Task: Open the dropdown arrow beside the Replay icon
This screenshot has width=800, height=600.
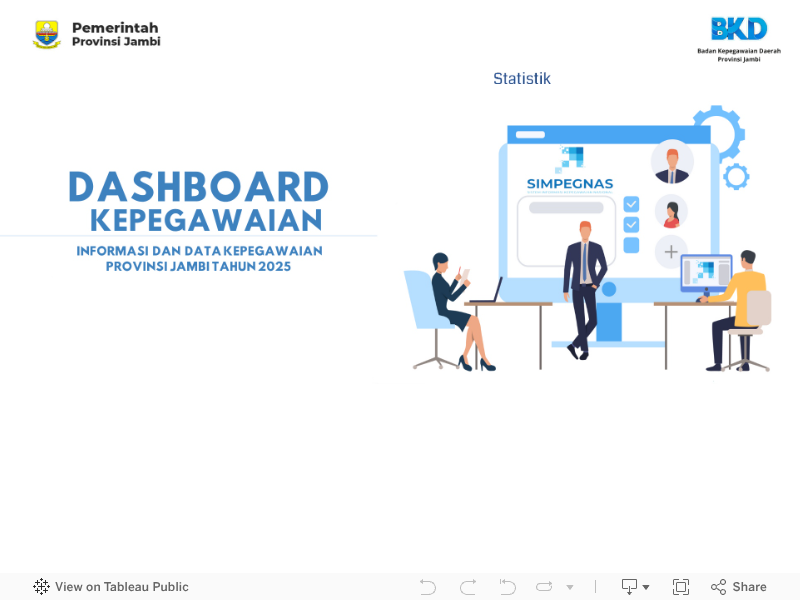Action: (x=570, y=587)
